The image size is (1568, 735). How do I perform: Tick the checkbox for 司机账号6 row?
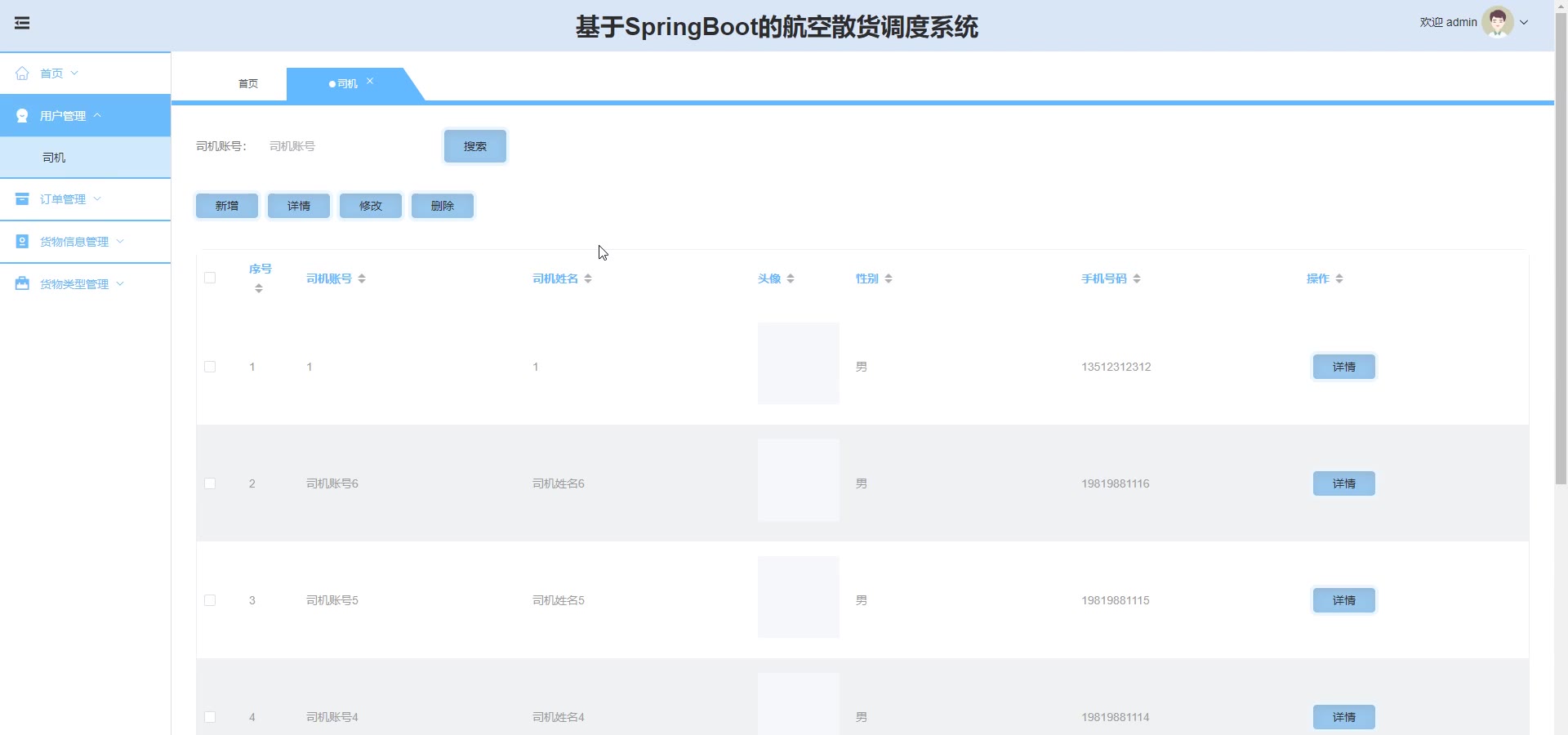coord(210,484)
